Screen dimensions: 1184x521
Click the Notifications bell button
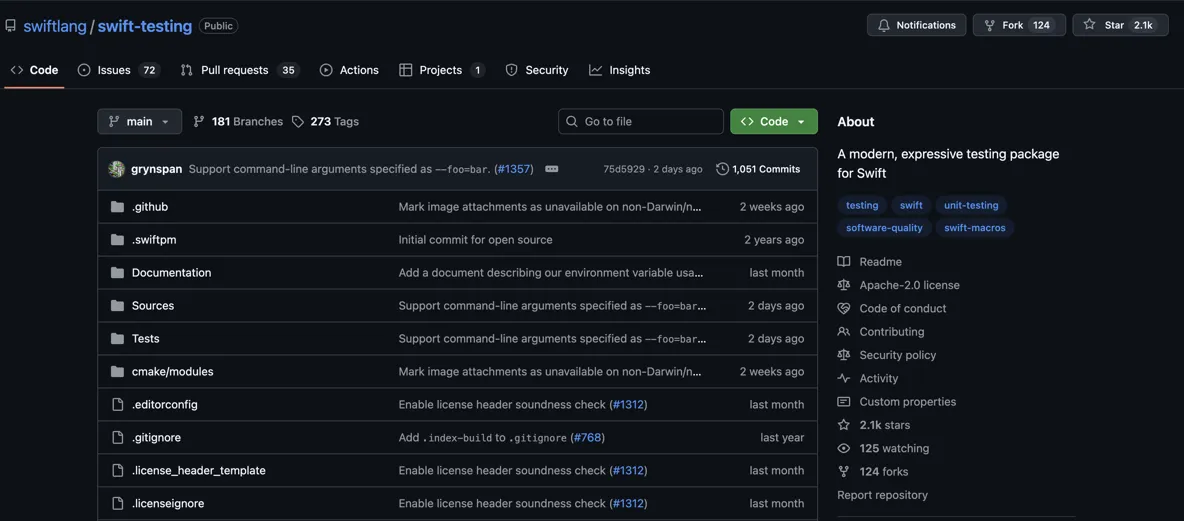916,25
